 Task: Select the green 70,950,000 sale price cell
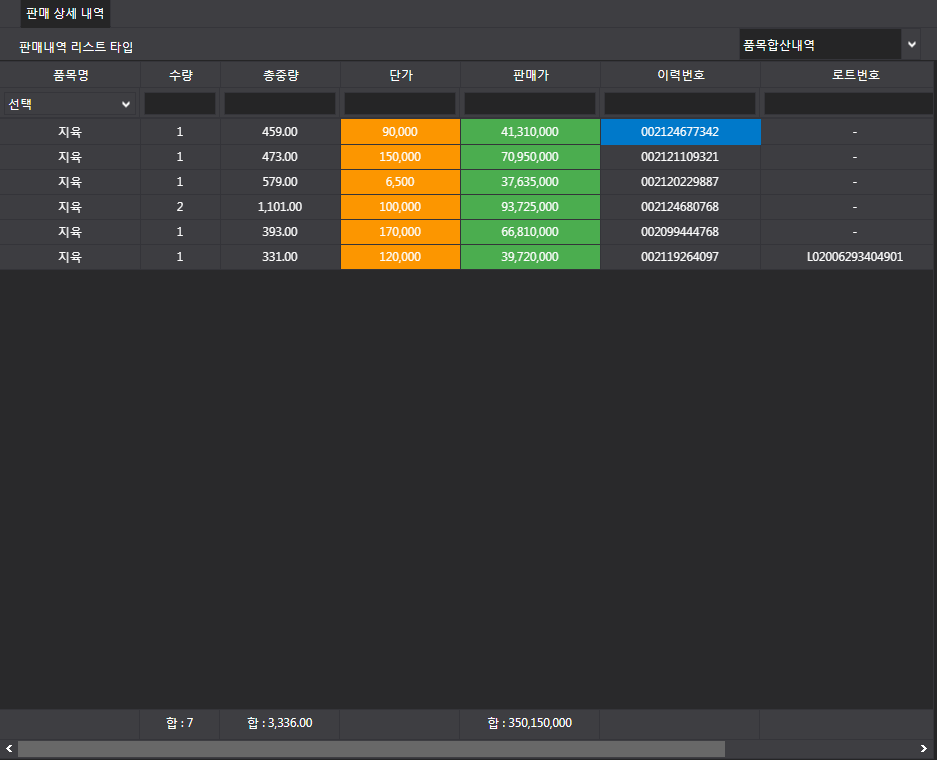(531, 157)
